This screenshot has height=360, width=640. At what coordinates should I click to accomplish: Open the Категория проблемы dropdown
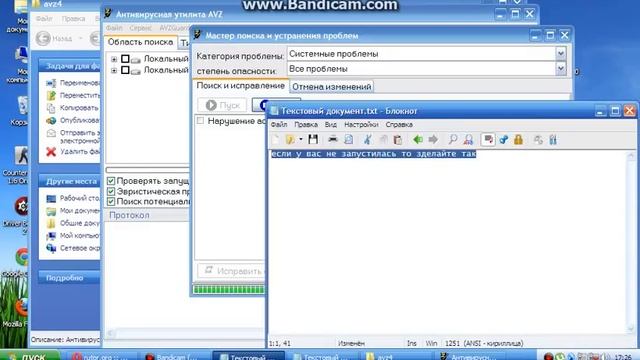(x=560, y=53)
